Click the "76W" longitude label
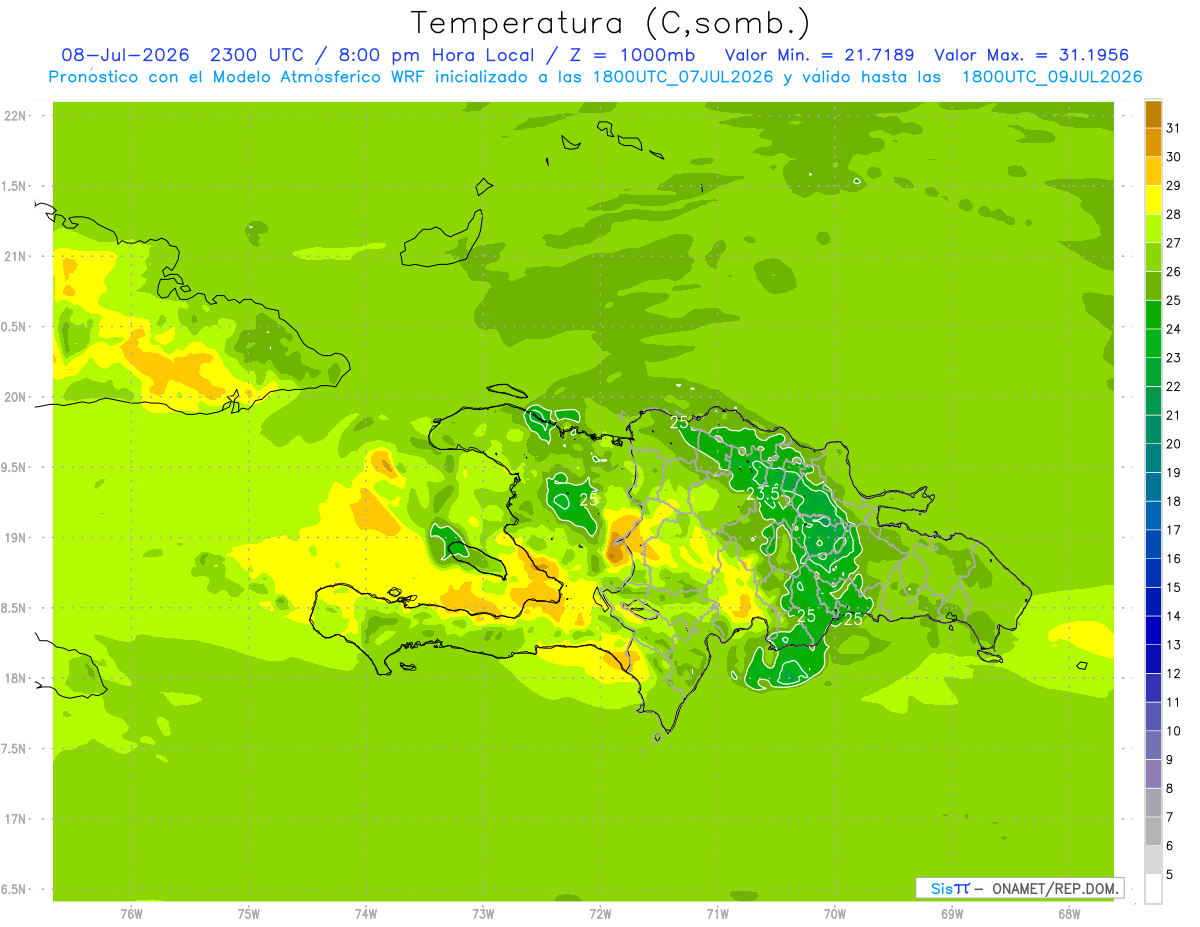 pos(131,913)
